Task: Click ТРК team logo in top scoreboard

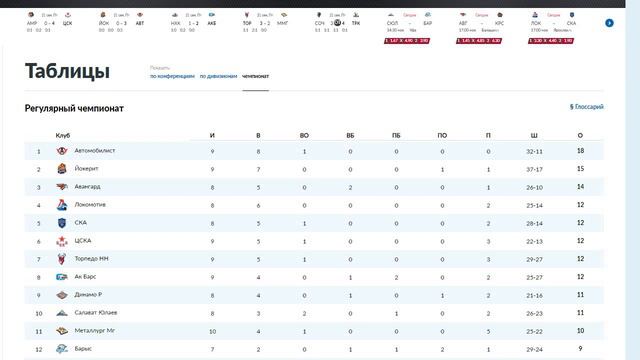Action: pos(356,15)
